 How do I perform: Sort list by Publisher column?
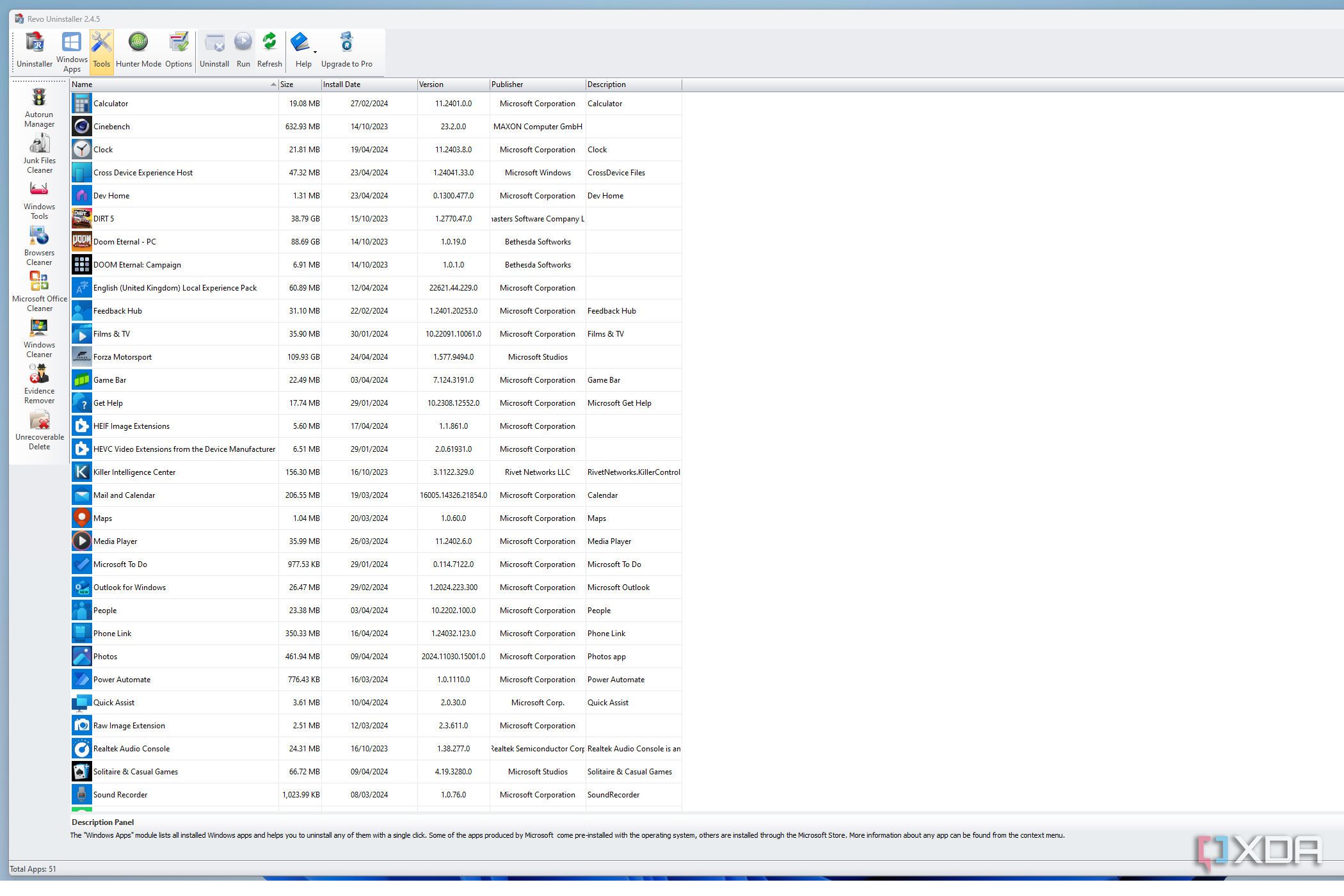[x=538, y=84]
